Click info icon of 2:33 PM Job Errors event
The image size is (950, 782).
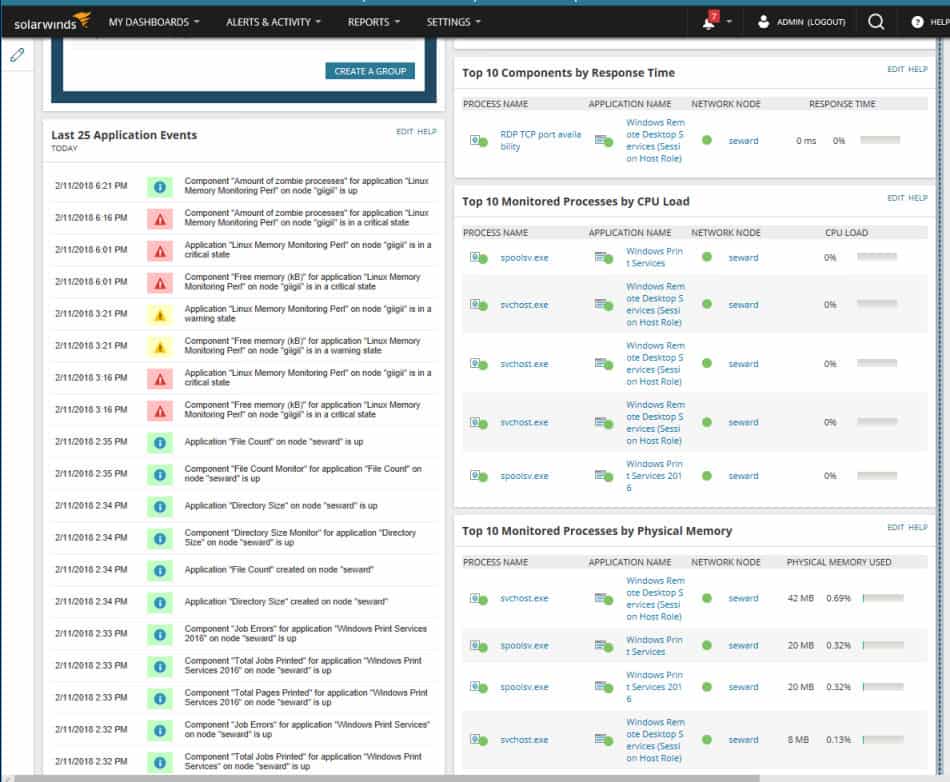click(x=160, y=634)
